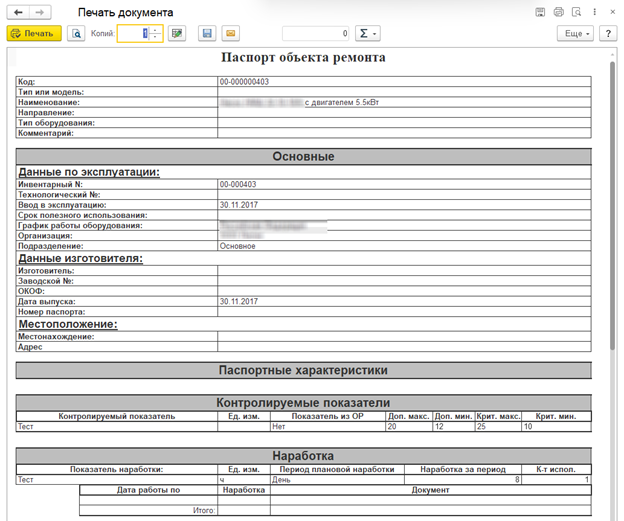
Task: Click the Итого label cell
Action: pos(148,510)
